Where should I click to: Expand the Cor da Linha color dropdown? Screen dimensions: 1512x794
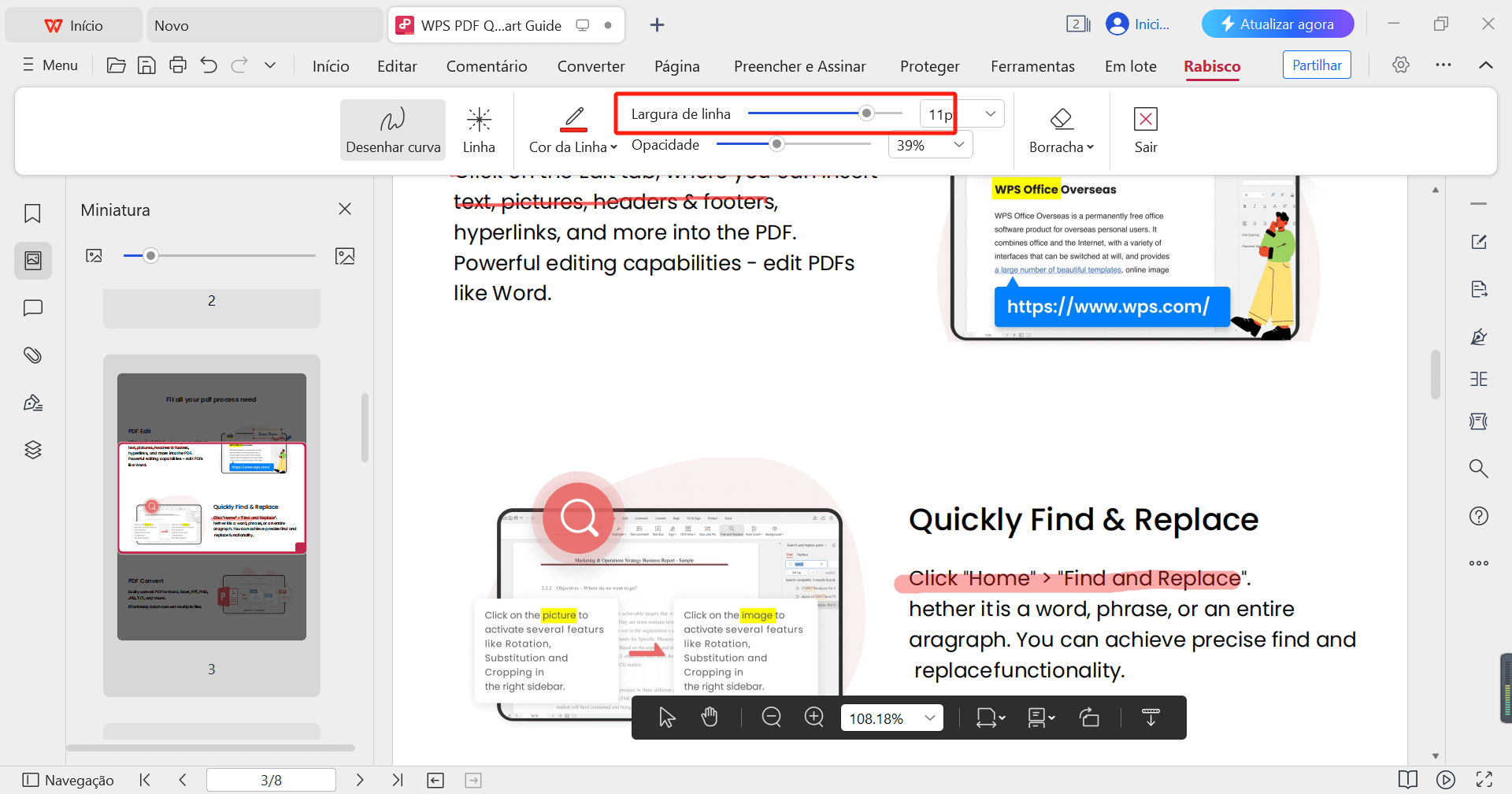617,147
